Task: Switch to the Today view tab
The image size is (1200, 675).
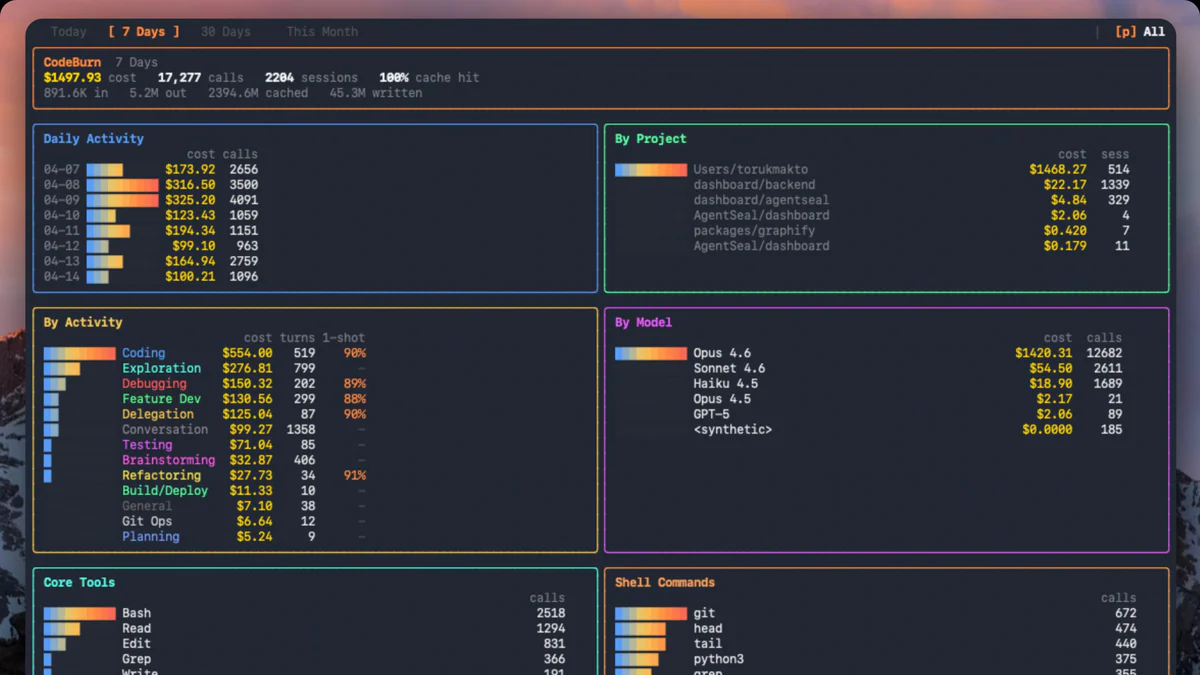Action: (x=67, y=31)
